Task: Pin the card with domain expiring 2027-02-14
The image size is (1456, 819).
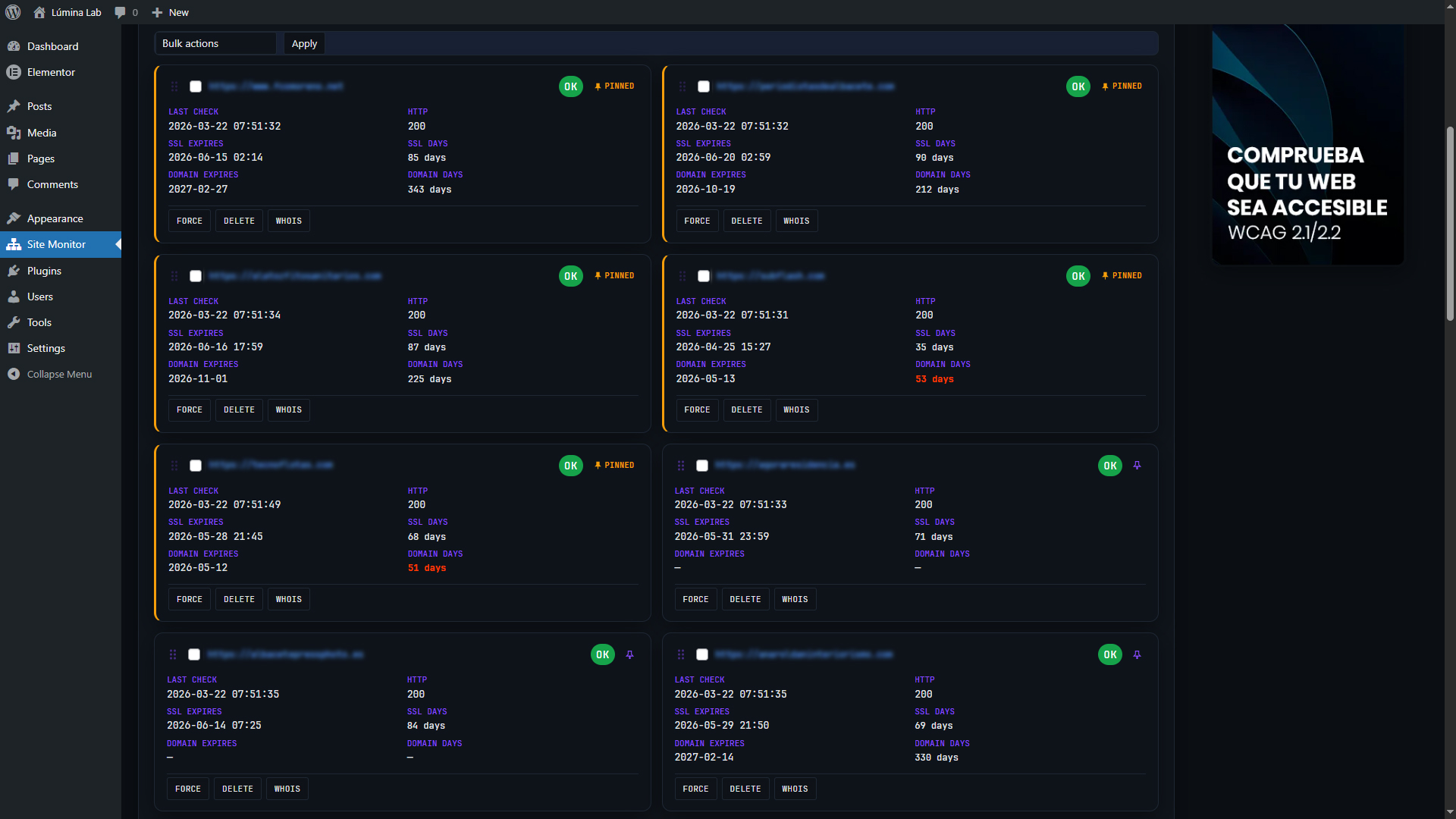Action: [1137, 654]
